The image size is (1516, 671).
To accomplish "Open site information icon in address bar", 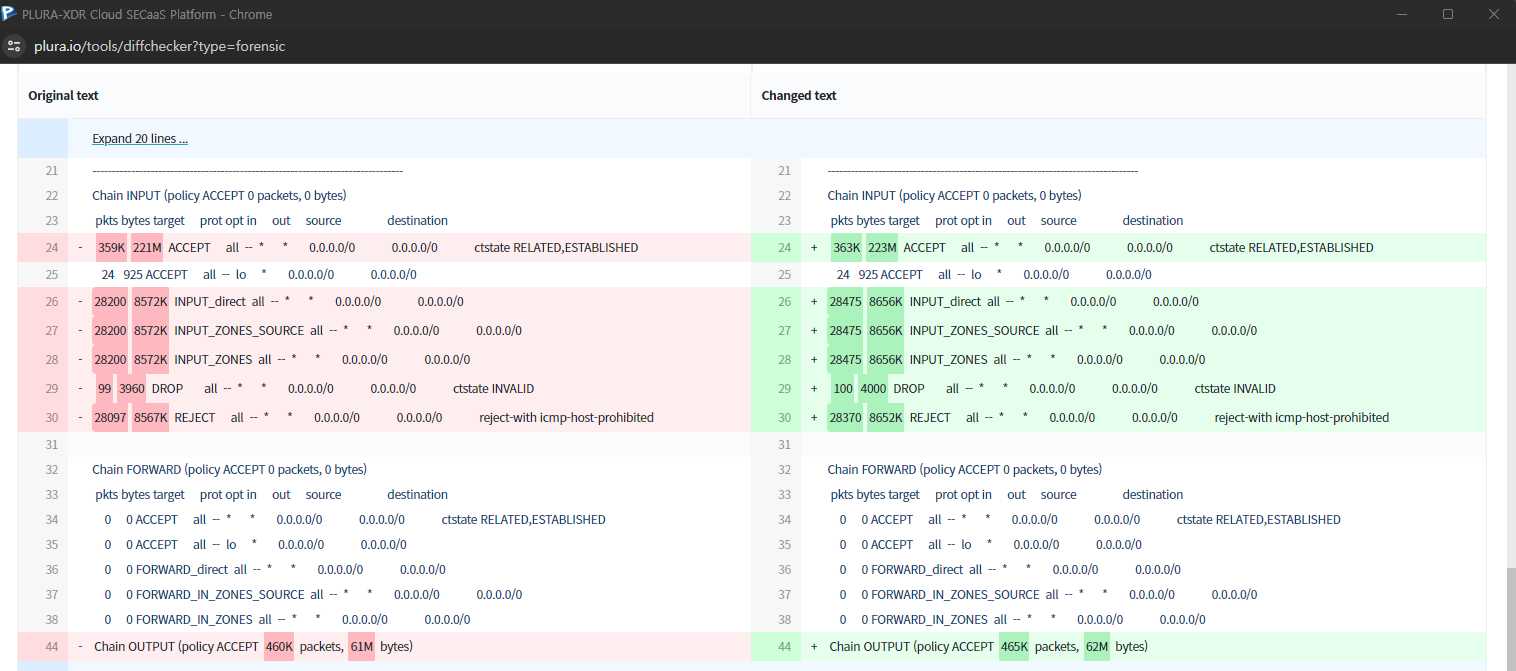I will (x=14, y=46).
